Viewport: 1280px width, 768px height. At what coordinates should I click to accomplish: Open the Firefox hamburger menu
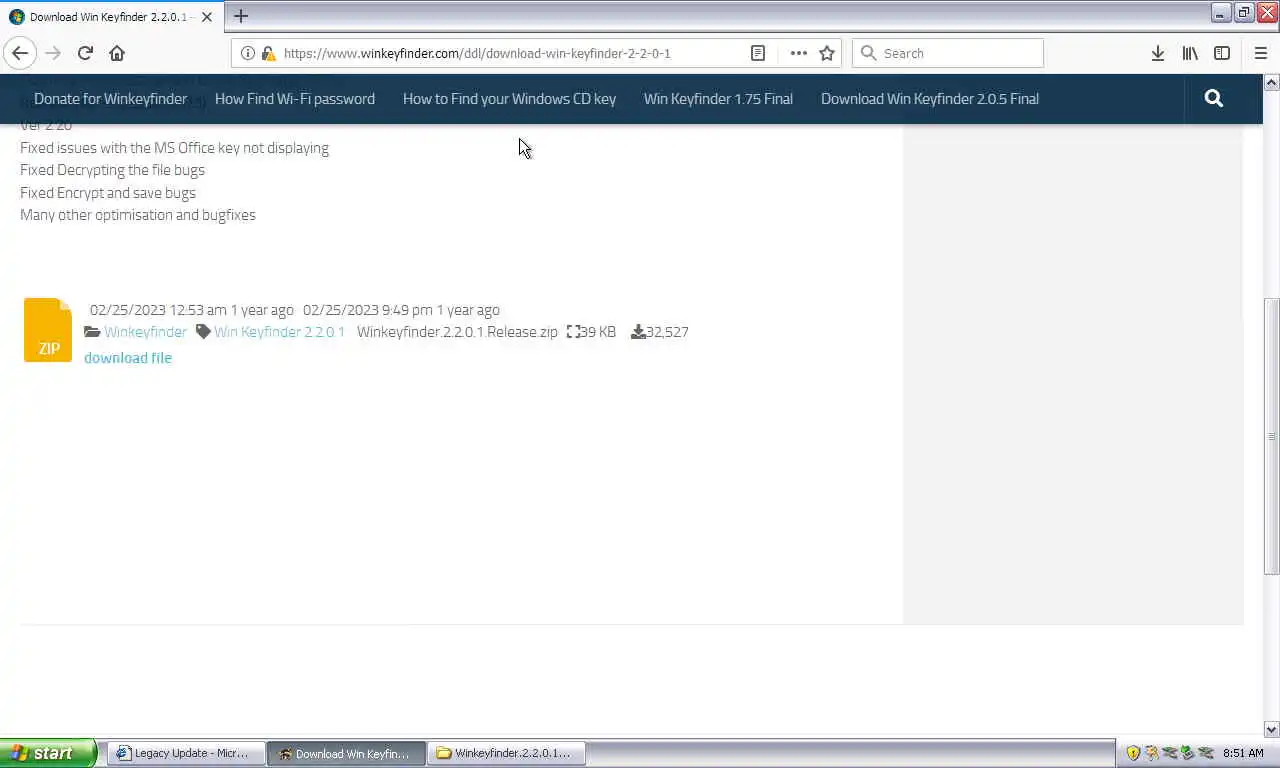[1260, 53]
